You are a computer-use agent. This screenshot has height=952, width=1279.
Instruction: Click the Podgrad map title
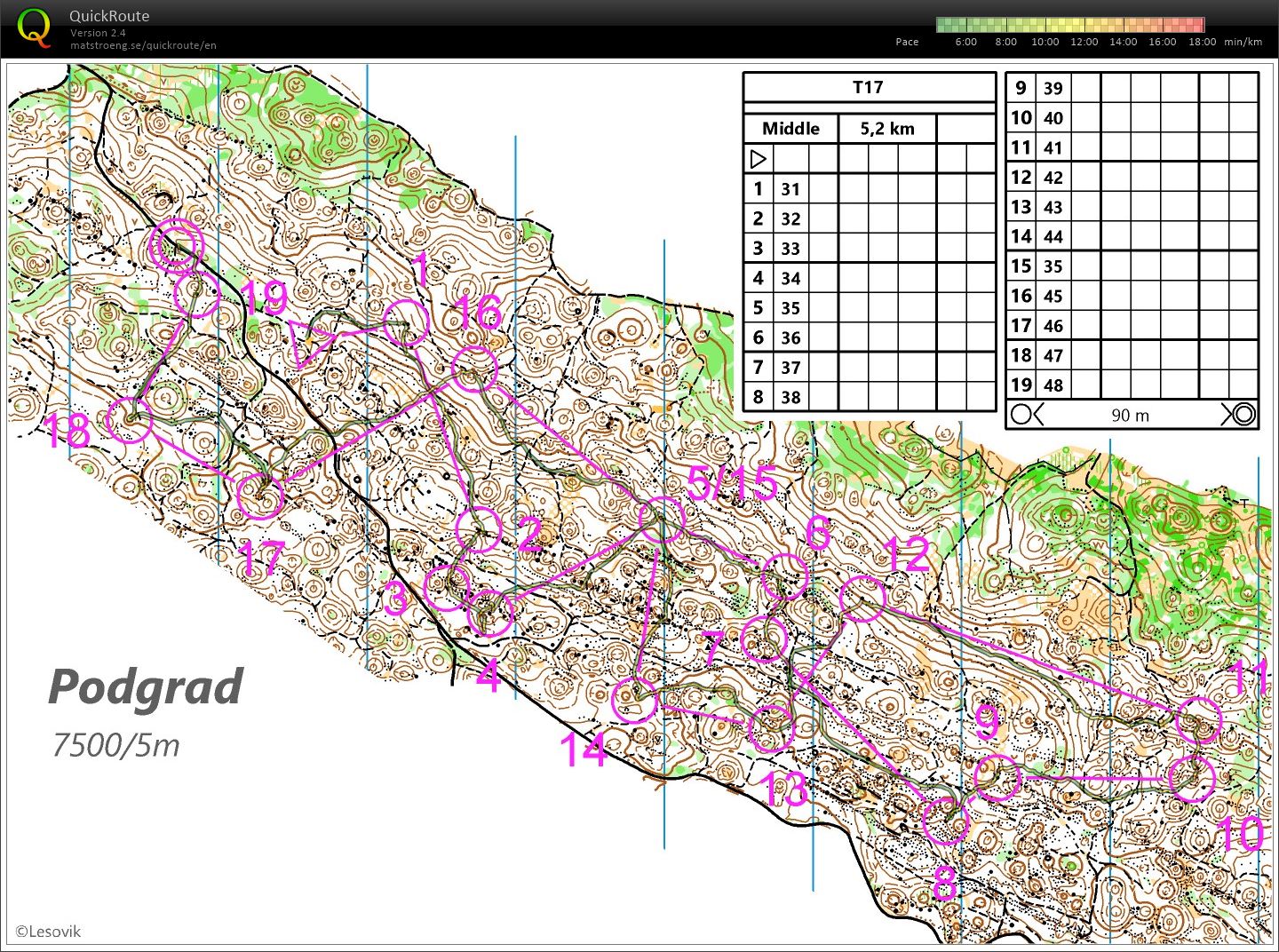146,686
